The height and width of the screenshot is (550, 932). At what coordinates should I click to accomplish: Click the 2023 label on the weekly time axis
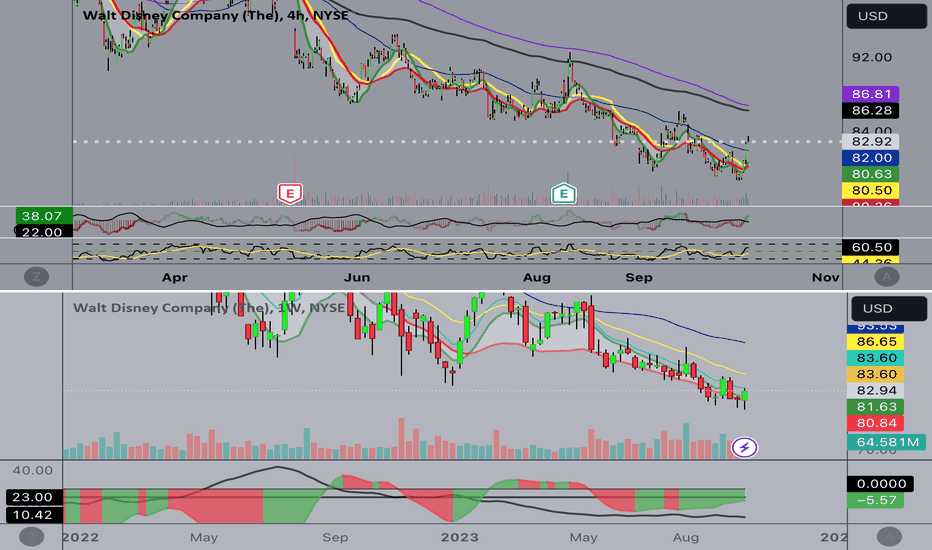(459, 538)
